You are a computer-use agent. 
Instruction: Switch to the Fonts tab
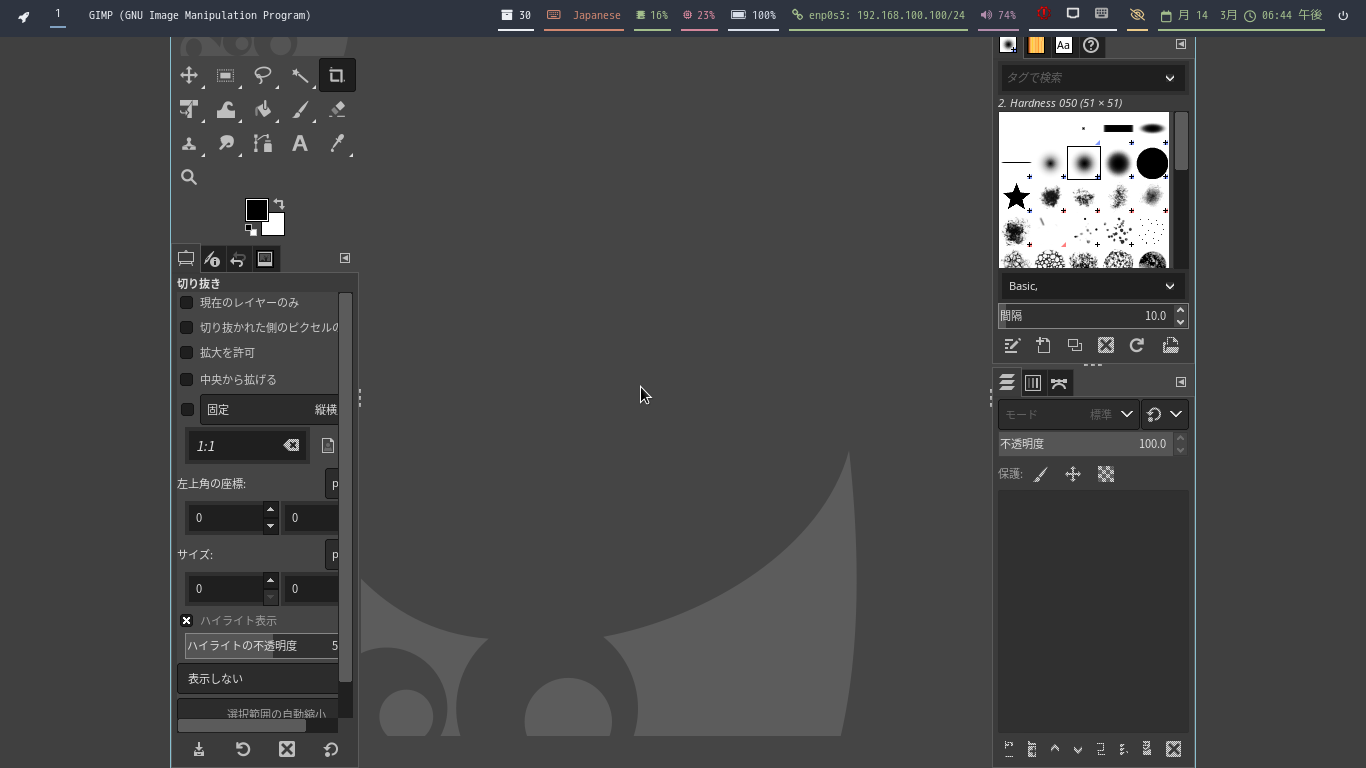(1064, 45)
